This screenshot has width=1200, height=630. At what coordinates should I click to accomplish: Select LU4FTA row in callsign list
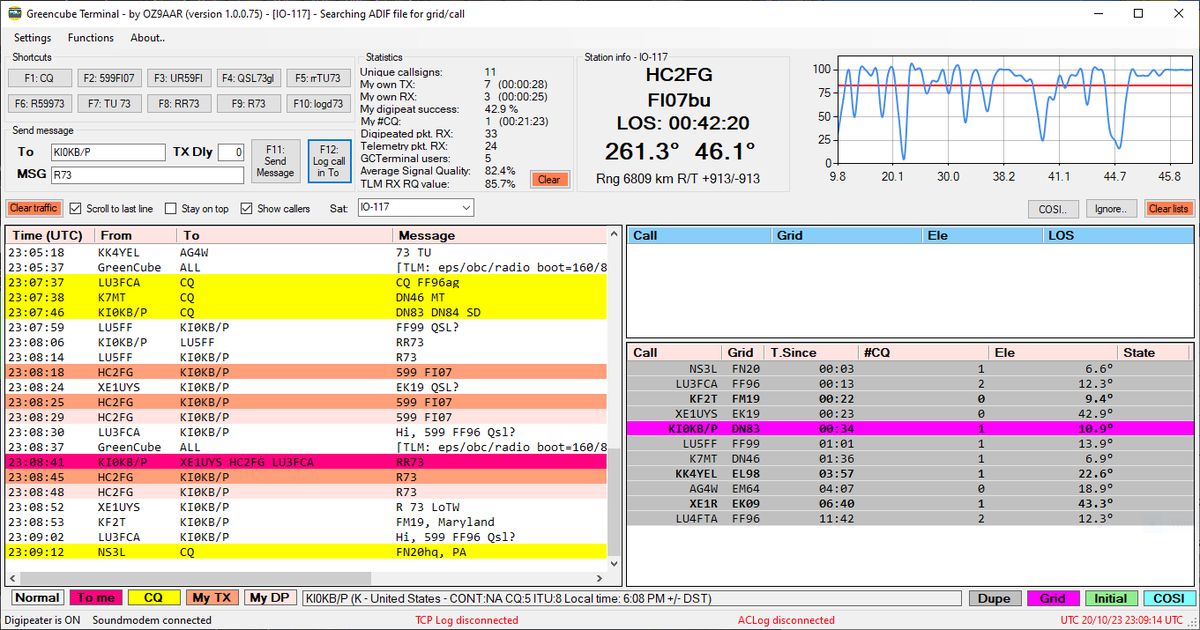(x=909, y=517)
